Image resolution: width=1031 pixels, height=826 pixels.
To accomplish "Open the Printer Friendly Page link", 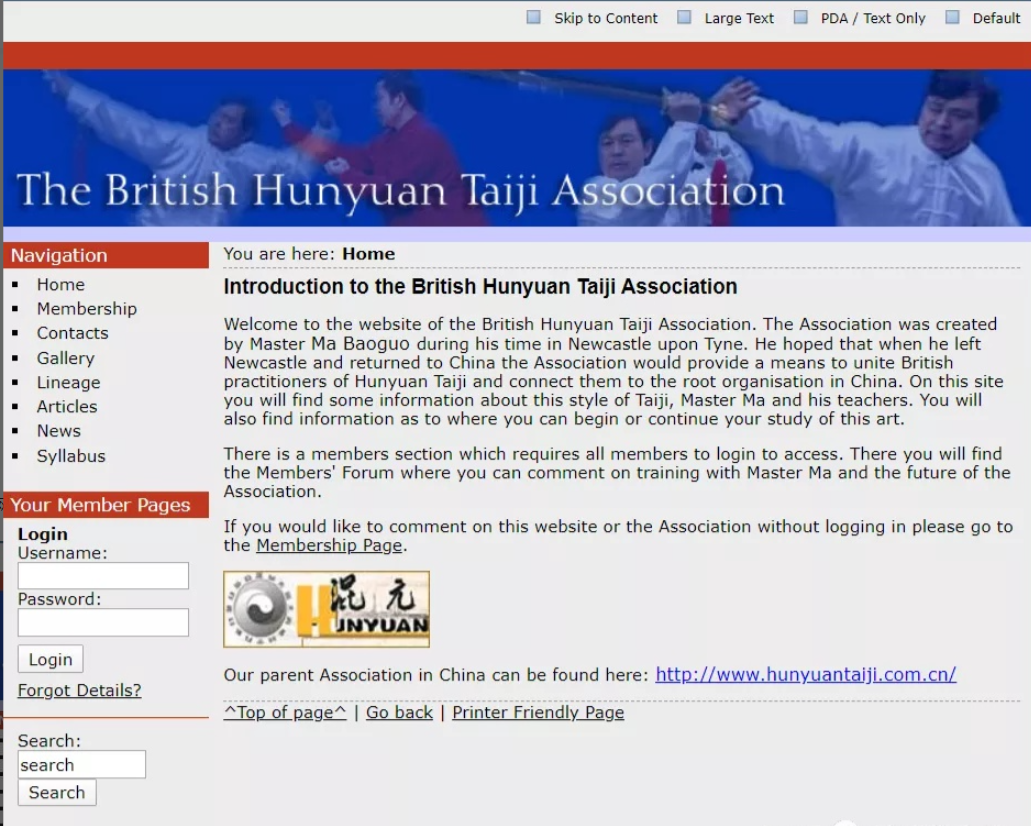I will tap(538, 712).
